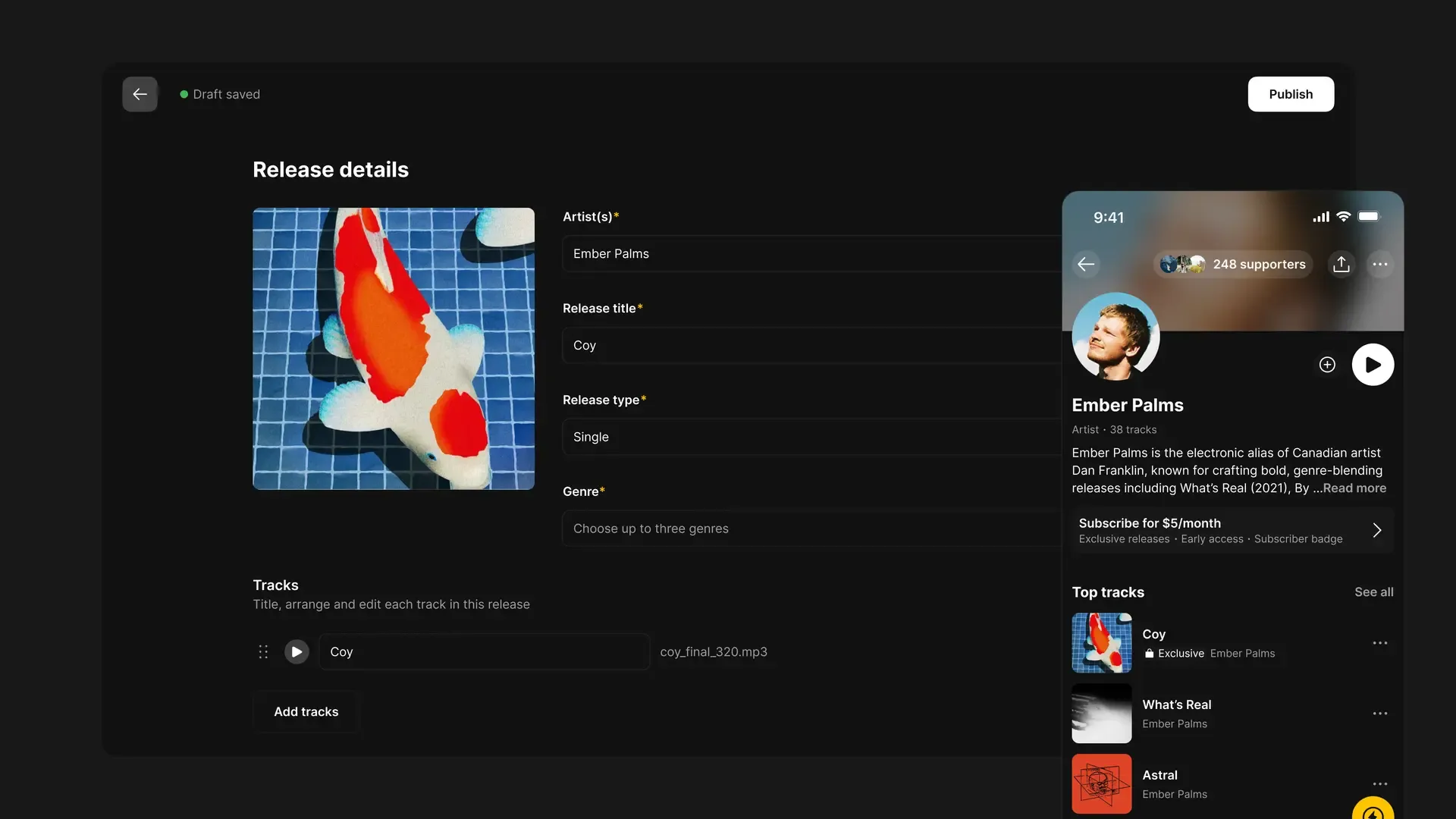Click the Publish button
This screenshot has height=819, width=1456.
[1291, 94]
